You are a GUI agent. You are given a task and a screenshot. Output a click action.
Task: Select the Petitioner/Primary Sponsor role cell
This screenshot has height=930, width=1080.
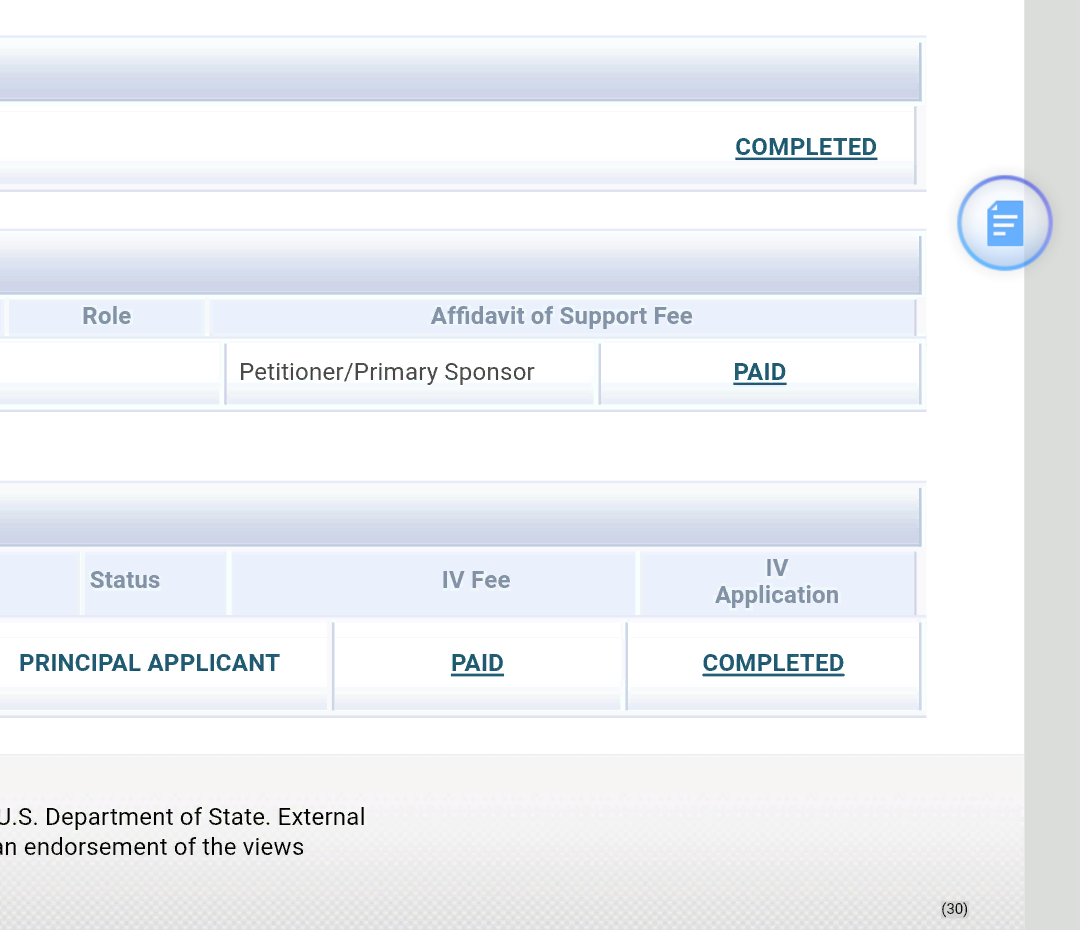click(x=411, y=373)
